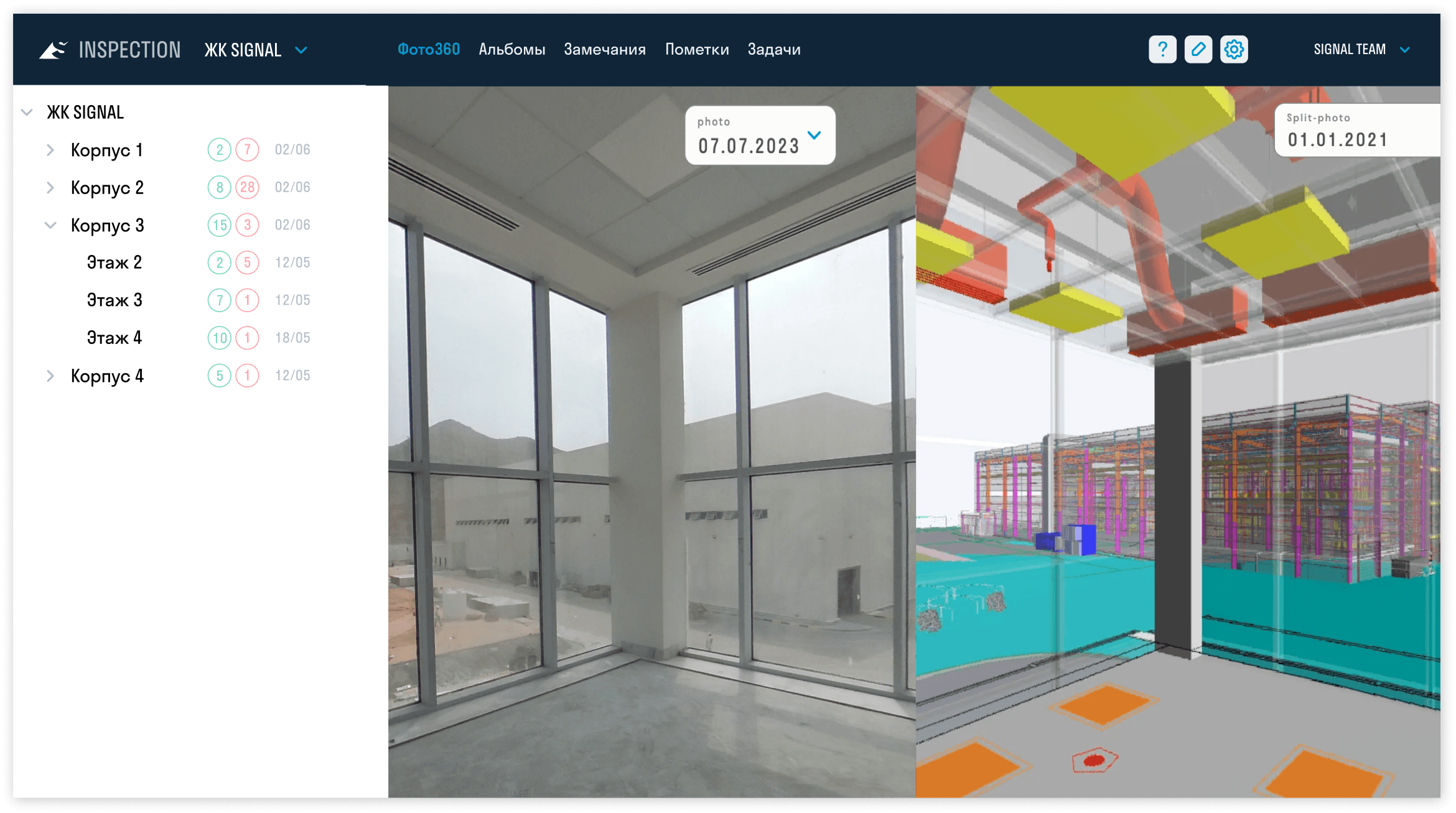This screenshot has width=1456, height=813.
Task: Click the help question mark icon
Action: 1162,49
